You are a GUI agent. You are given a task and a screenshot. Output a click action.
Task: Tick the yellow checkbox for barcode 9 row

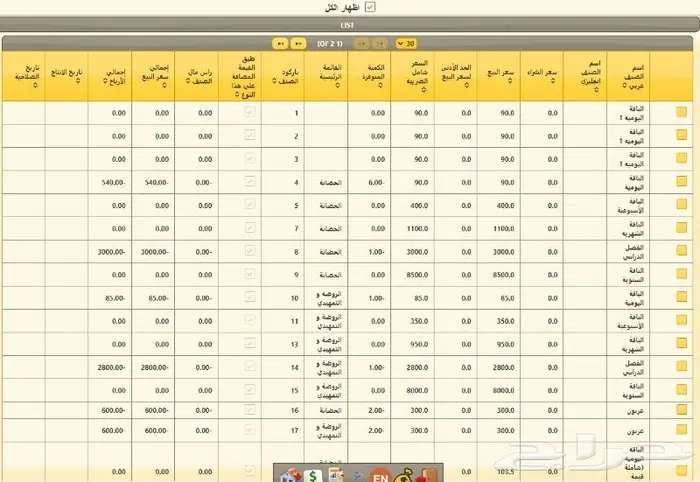click(681, 274)
